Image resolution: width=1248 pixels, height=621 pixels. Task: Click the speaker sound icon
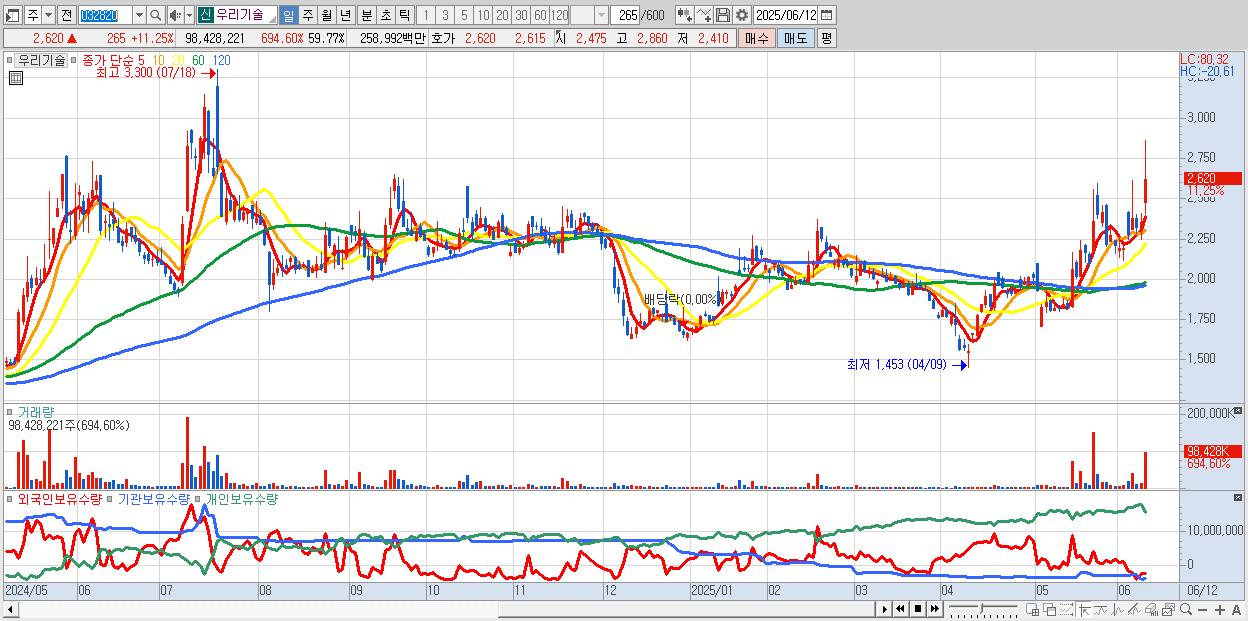(x=175, y=15)
